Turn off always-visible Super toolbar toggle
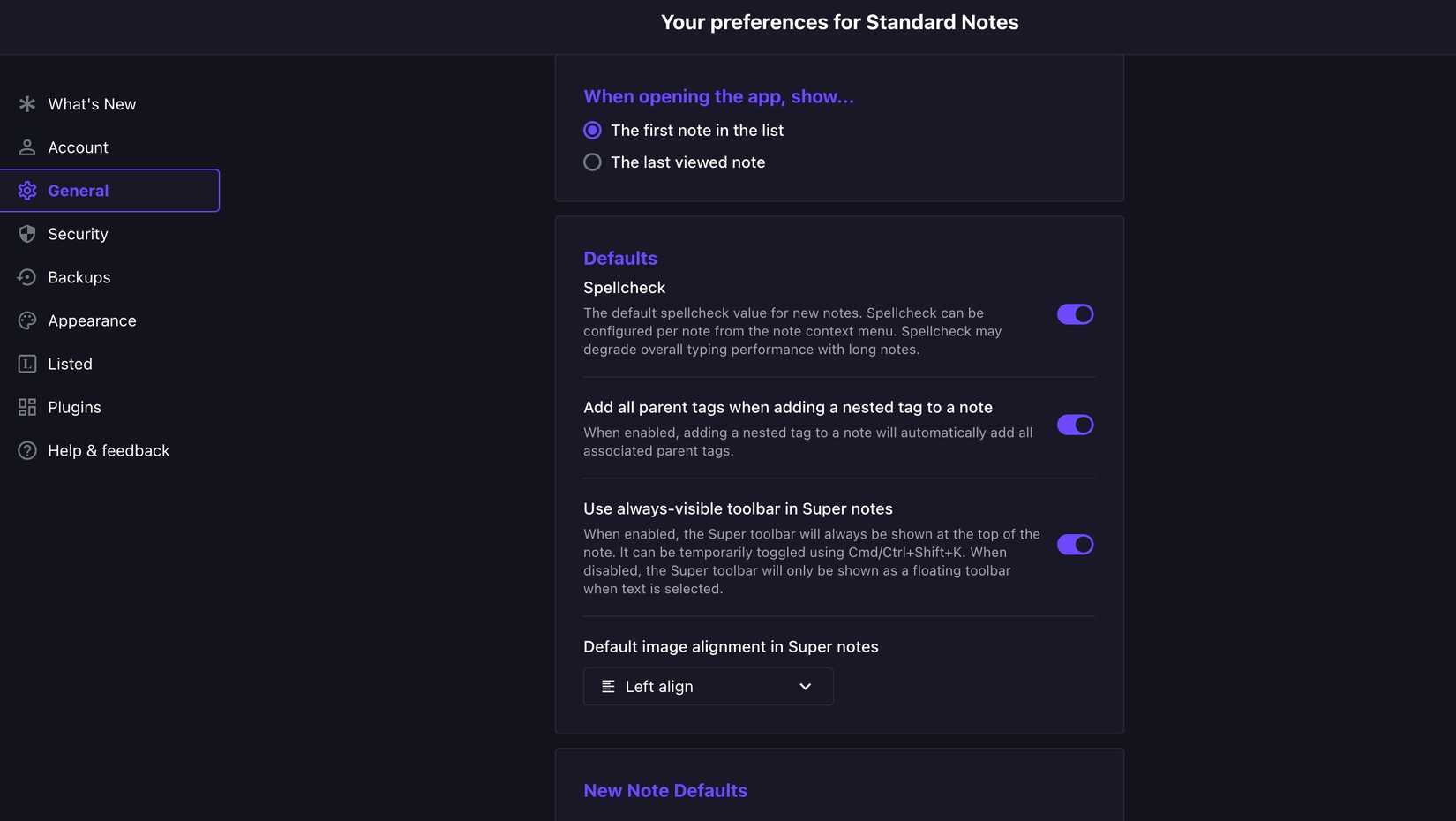The image size is (1456, 821). (x=1075, y=545)
